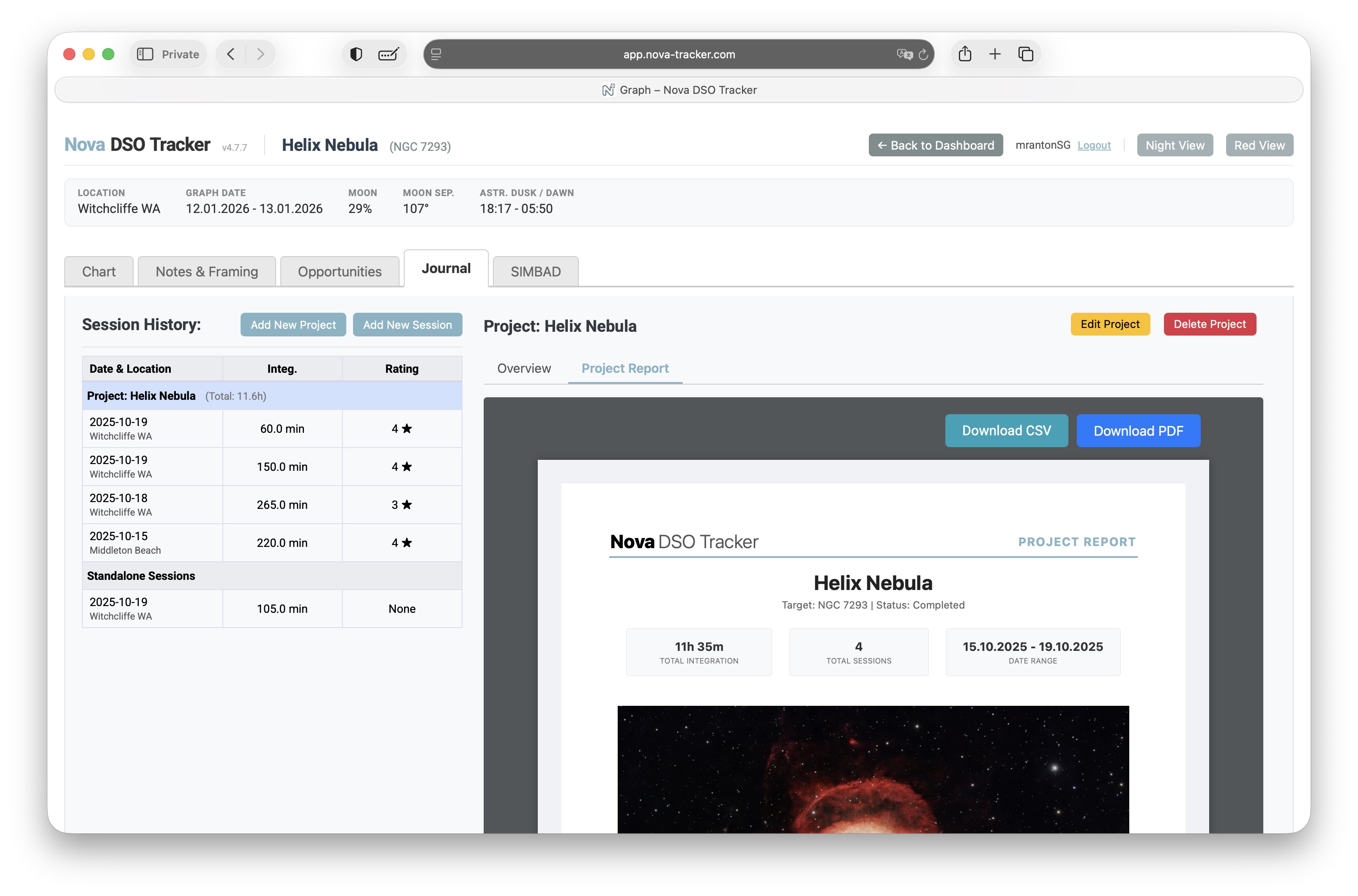1358x896 pixels.
Task: Click the Download PDF button
Action: click(1138, 431)
